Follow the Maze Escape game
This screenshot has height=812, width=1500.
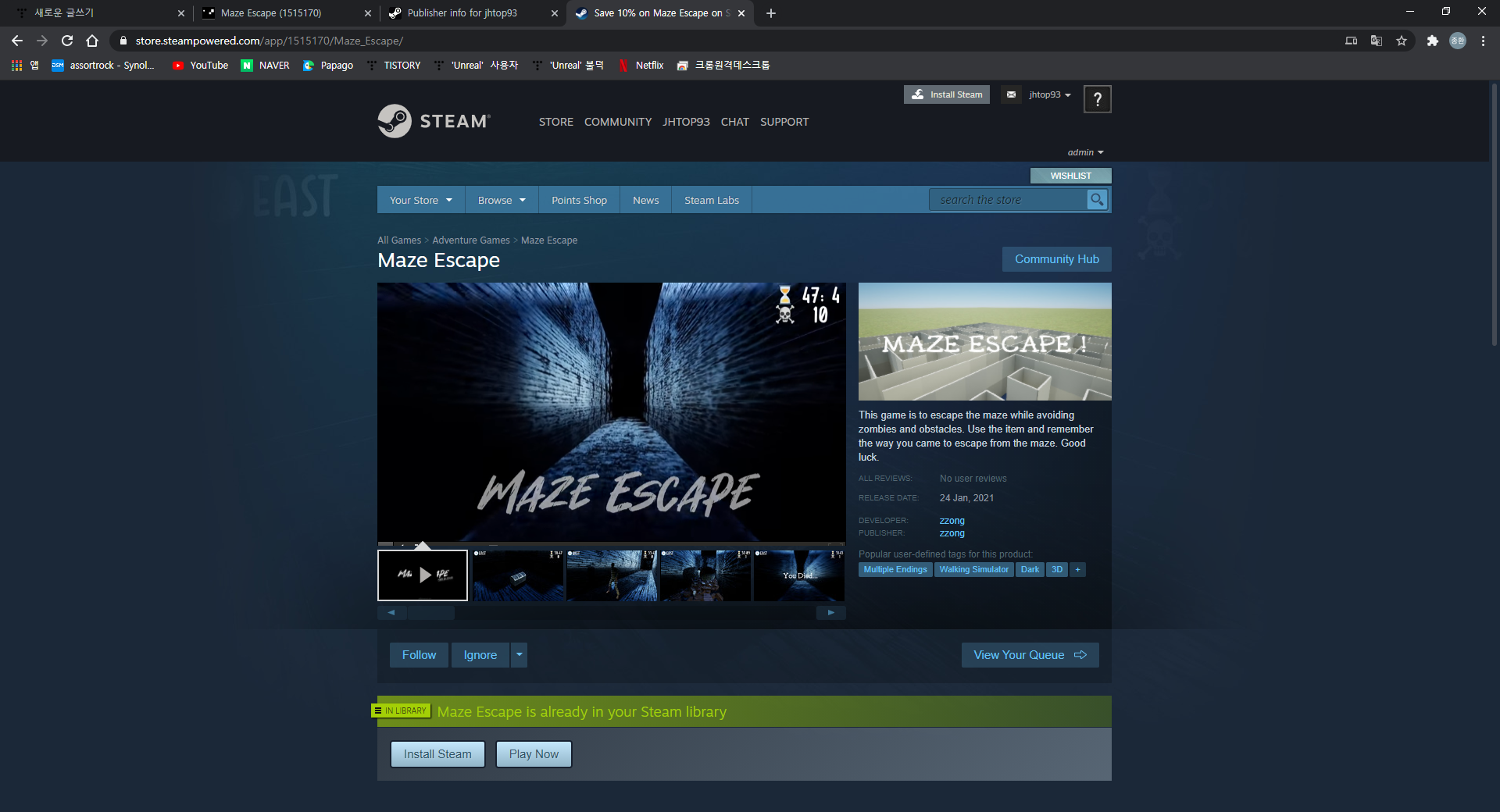[419, 655]
